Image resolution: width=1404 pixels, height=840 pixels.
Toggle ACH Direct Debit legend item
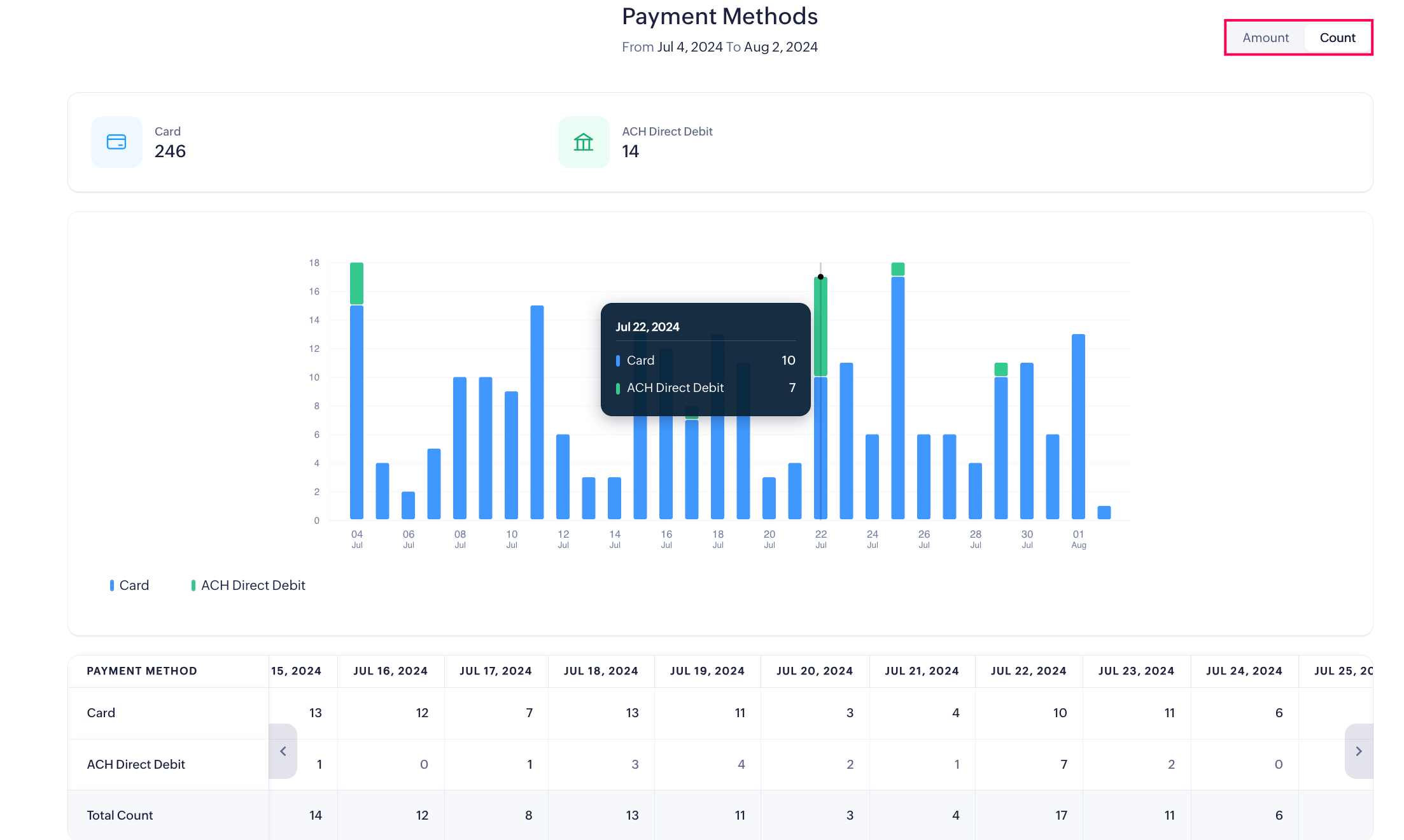[x=248, y=585]
